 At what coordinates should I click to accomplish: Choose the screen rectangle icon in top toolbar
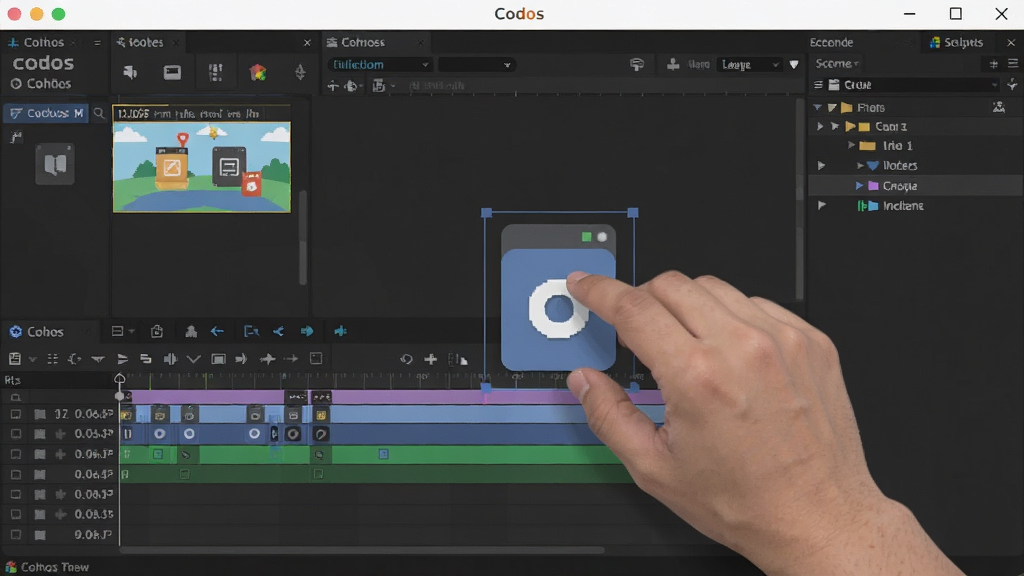[172, 72]
